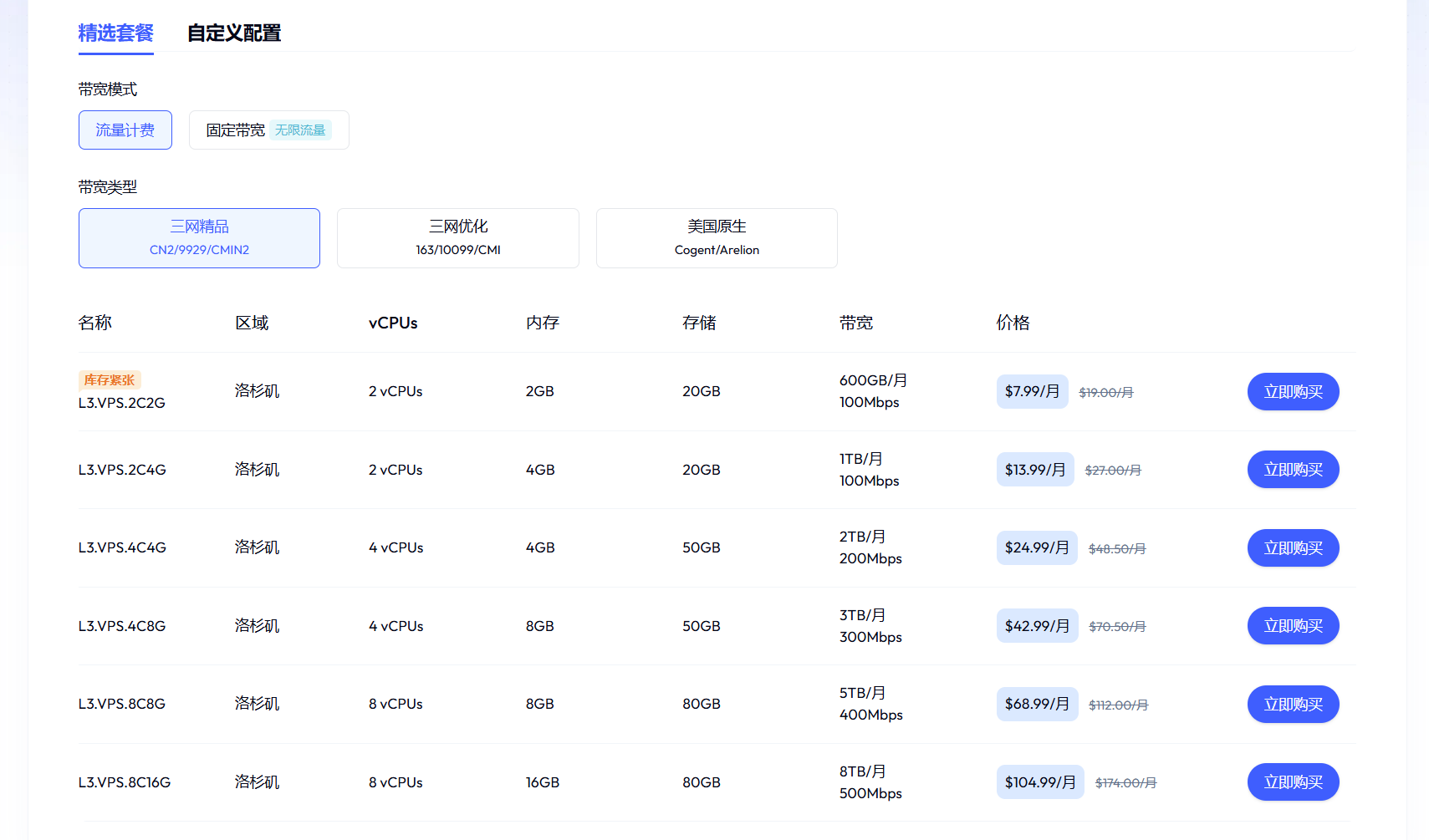Click the 价格 column header

[x=1013, y=323]
